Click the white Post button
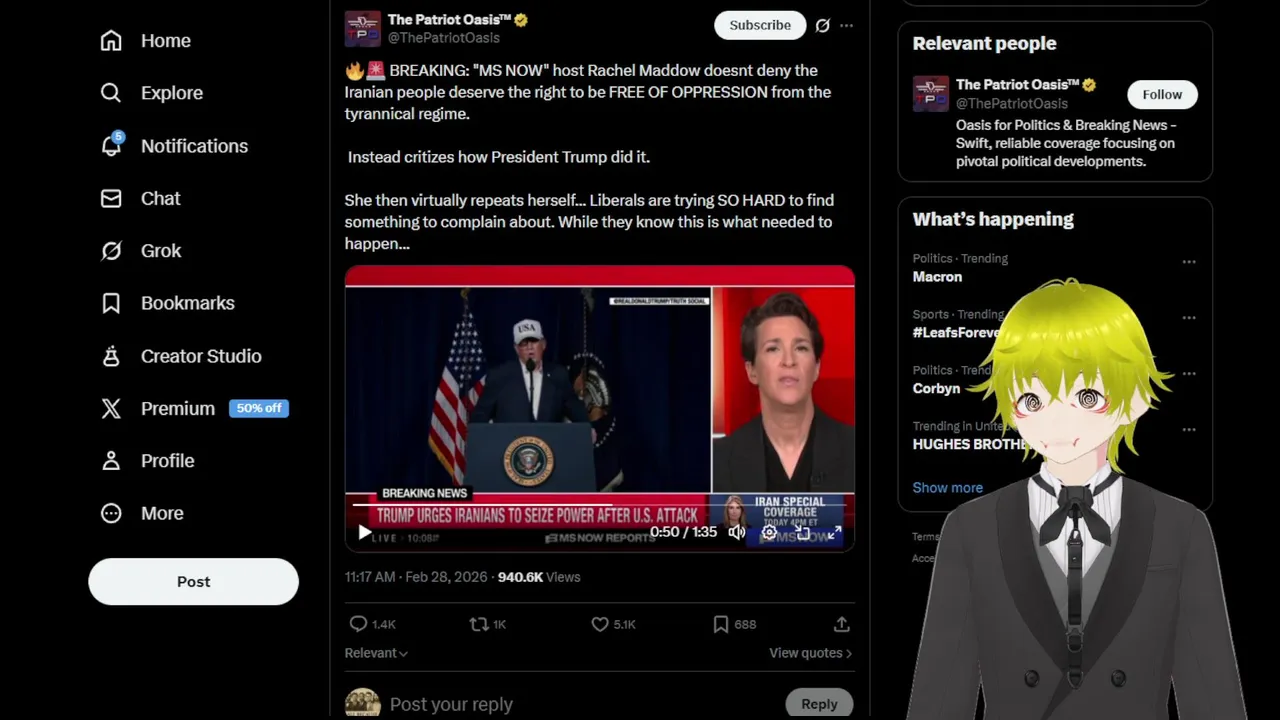 click(x=193, y=582)
